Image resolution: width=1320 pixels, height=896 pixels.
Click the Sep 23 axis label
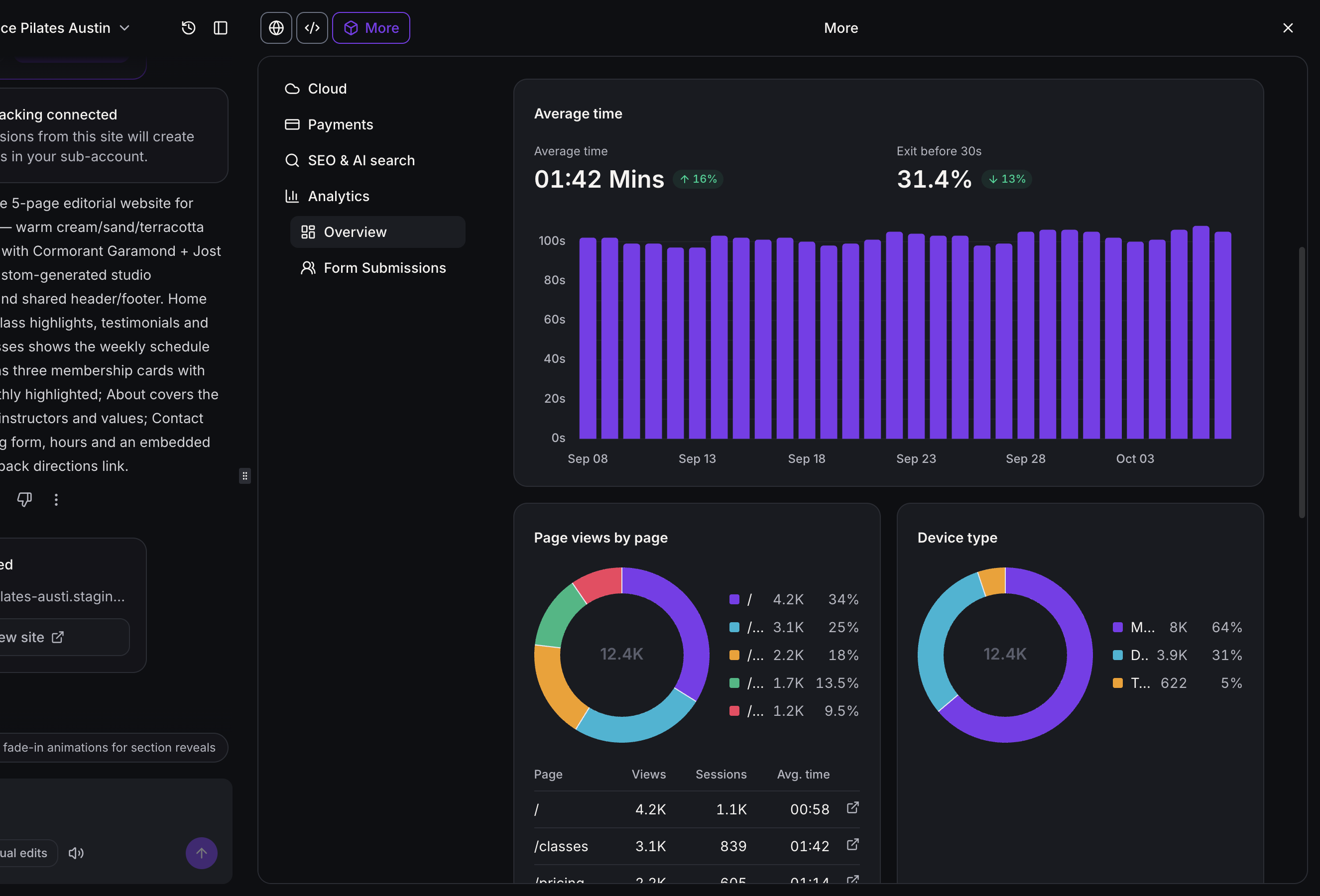[x=916, y=458]
